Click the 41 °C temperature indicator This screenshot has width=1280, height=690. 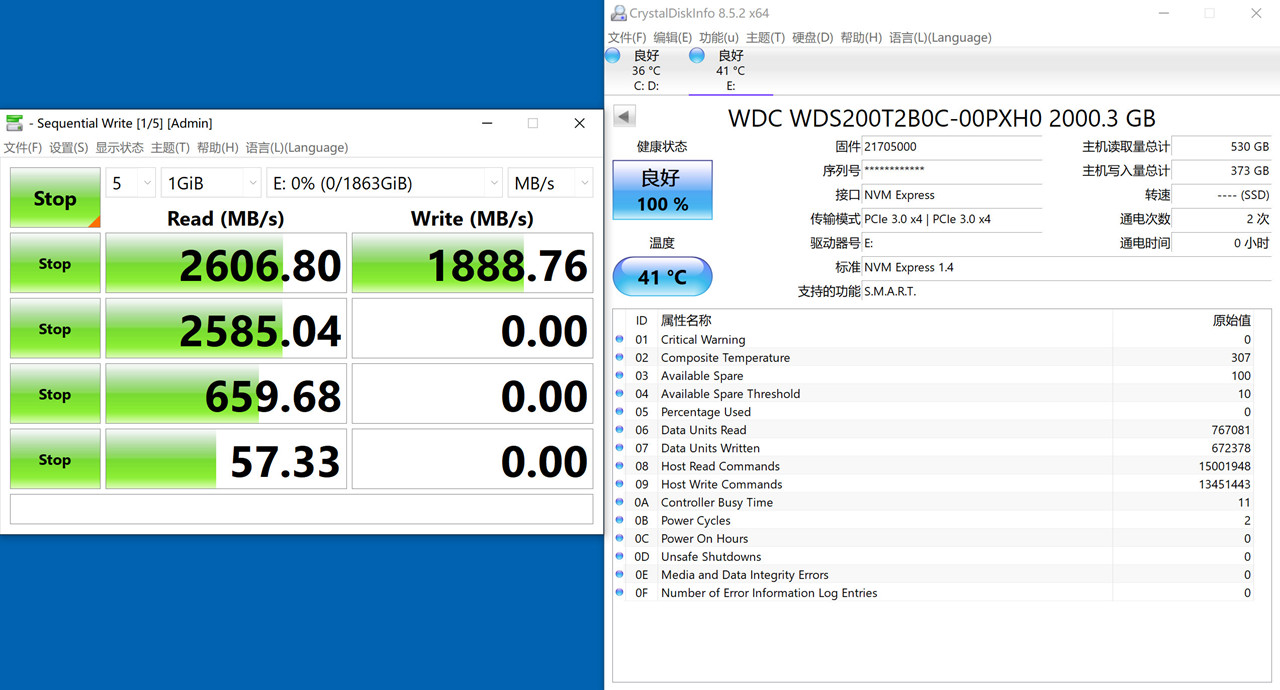point(662,277)
